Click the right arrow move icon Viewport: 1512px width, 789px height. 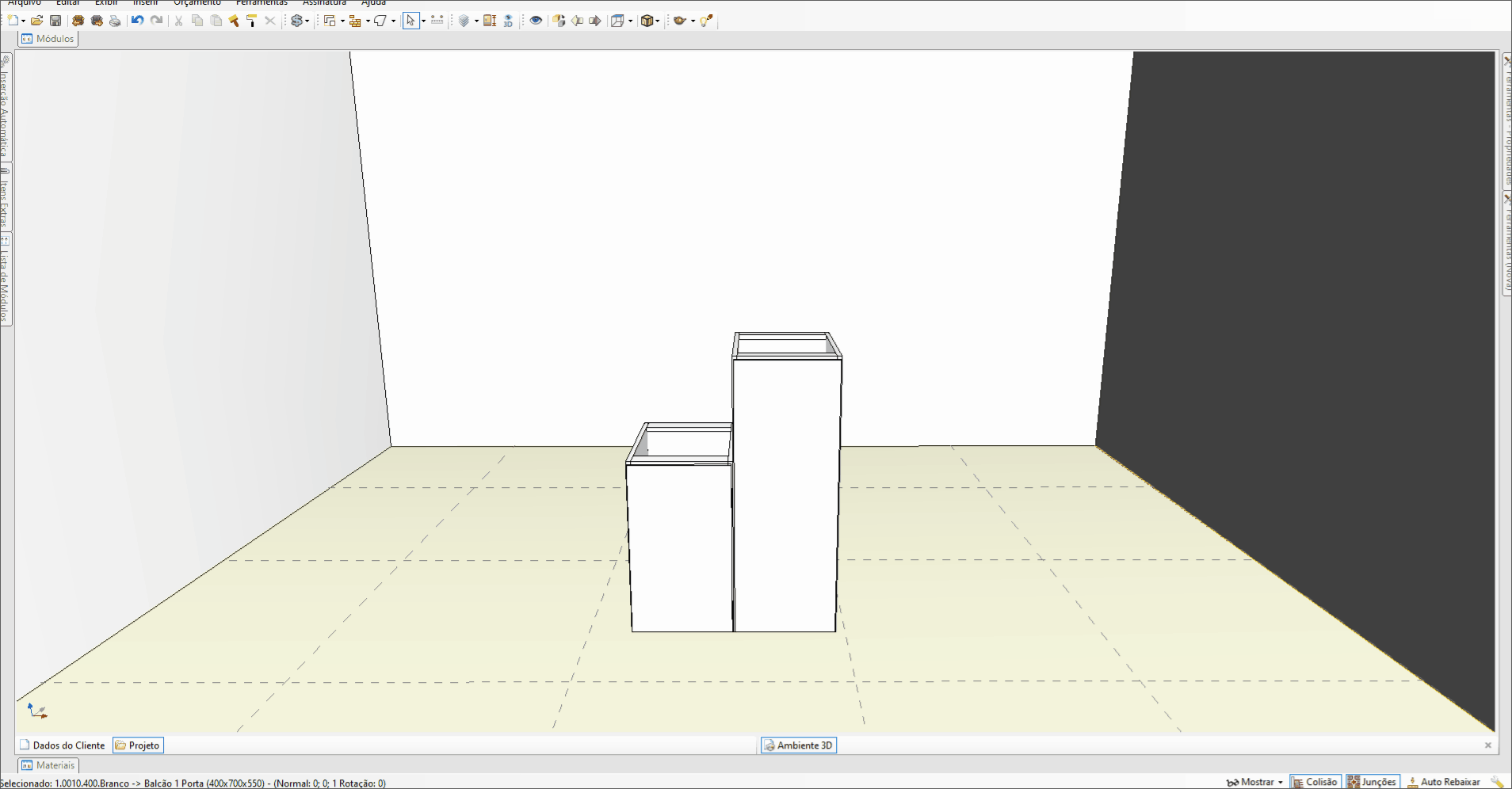(x=595, y=21)
